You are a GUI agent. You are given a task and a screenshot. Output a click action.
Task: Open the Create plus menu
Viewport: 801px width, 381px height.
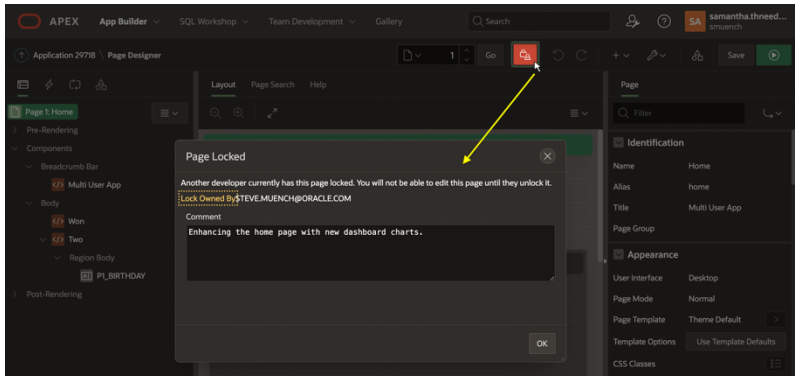point(621,55)
